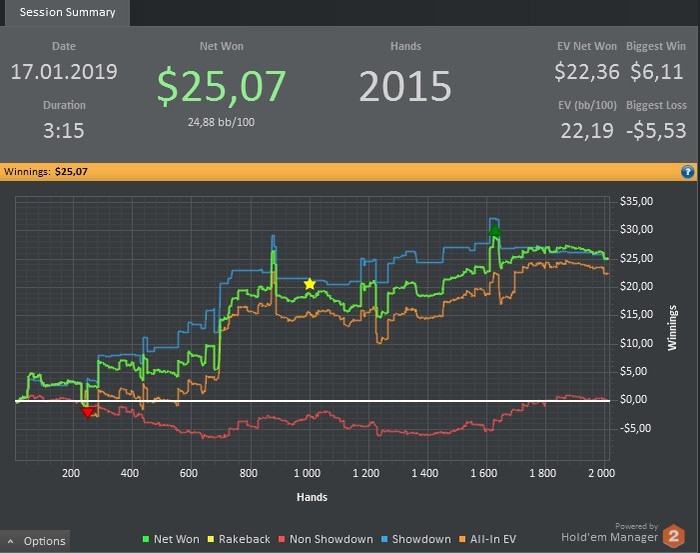Click the 22,19 EV bb/100 value

click(587, 131)
